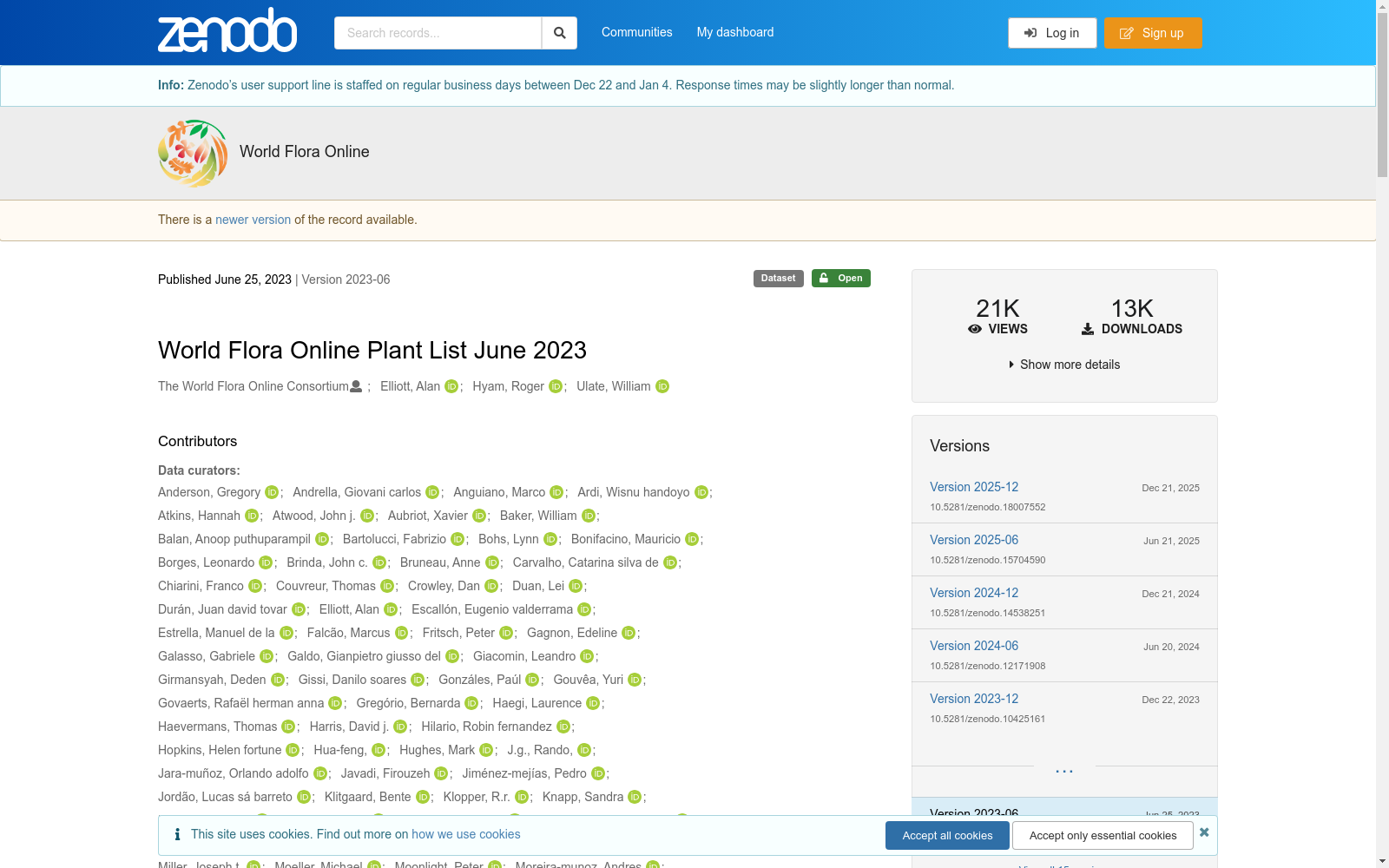This screenshot has width=1389, height=868.
Task: Open World Flora Online community logo
Action: click(x=193, y=153)
